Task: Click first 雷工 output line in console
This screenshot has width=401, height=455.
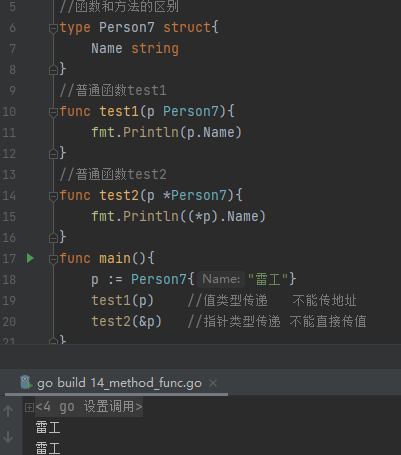Action: coord(48,428)
